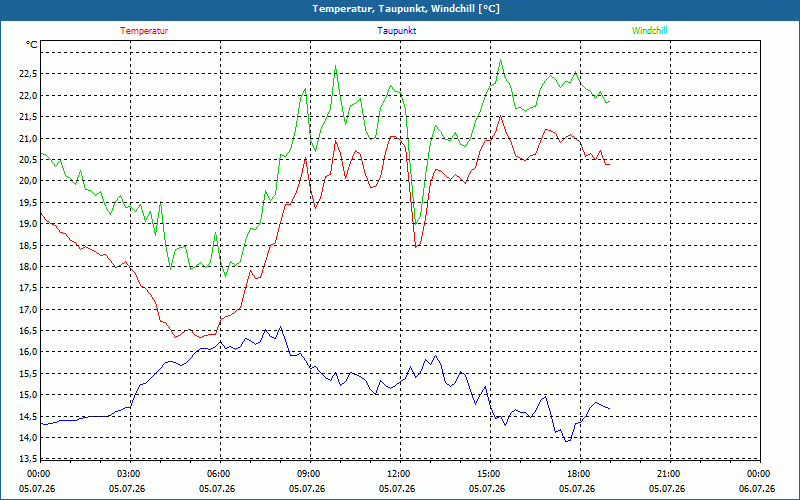Viewport: 800px width, 500px height.
Task: Click the 15:00 time axis label
Action: (x=489, y=474)
